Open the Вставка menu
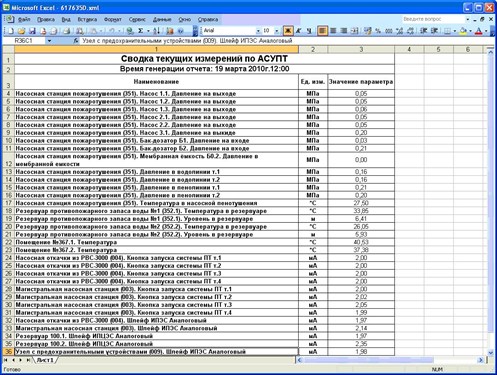Viewport: 497px width, 375px height. click(x=87, y=19)
